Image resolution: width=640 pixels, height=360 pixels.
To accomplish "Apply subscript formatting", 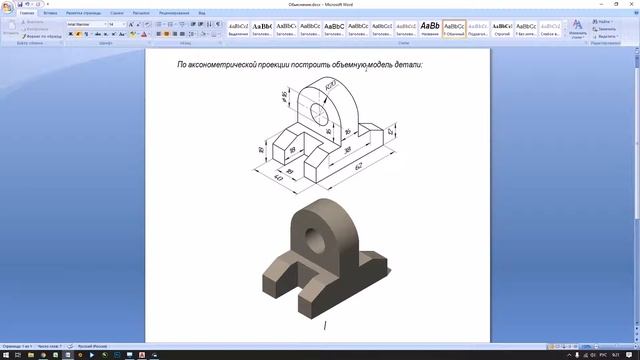I will pos(106,34).
